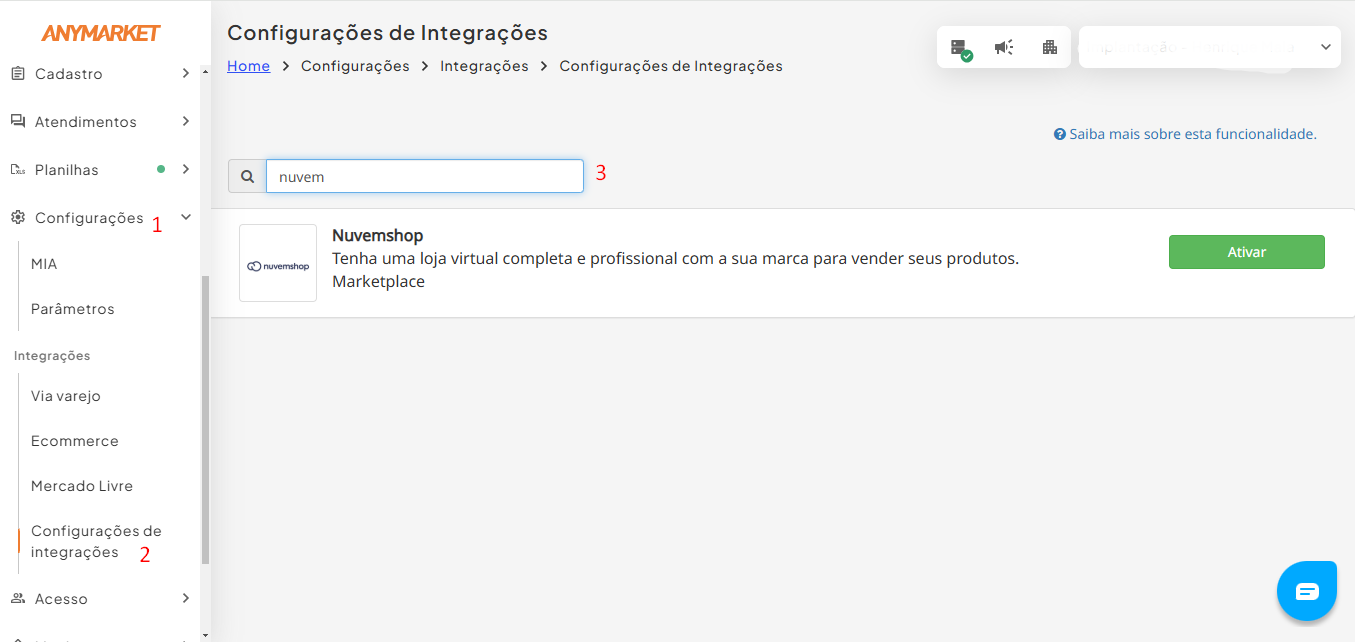
Task: Select Parâmetros in the sidebar
Action: 73,309
